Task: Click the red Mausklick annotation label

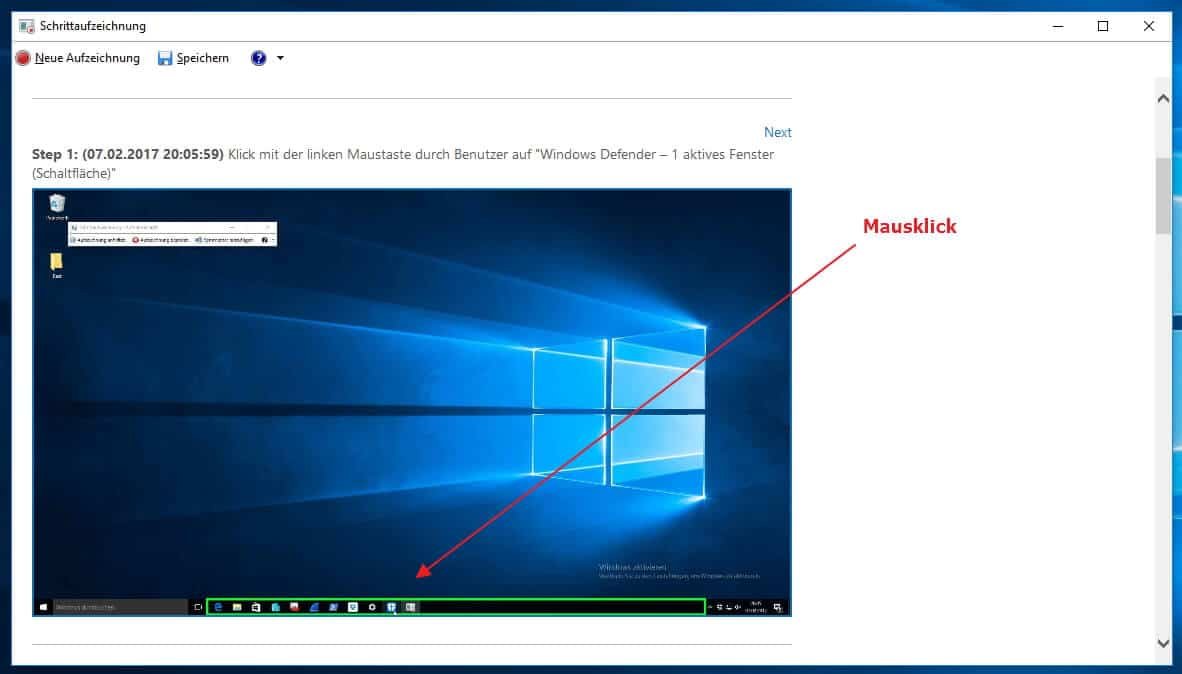Action: tap(909, 227)
